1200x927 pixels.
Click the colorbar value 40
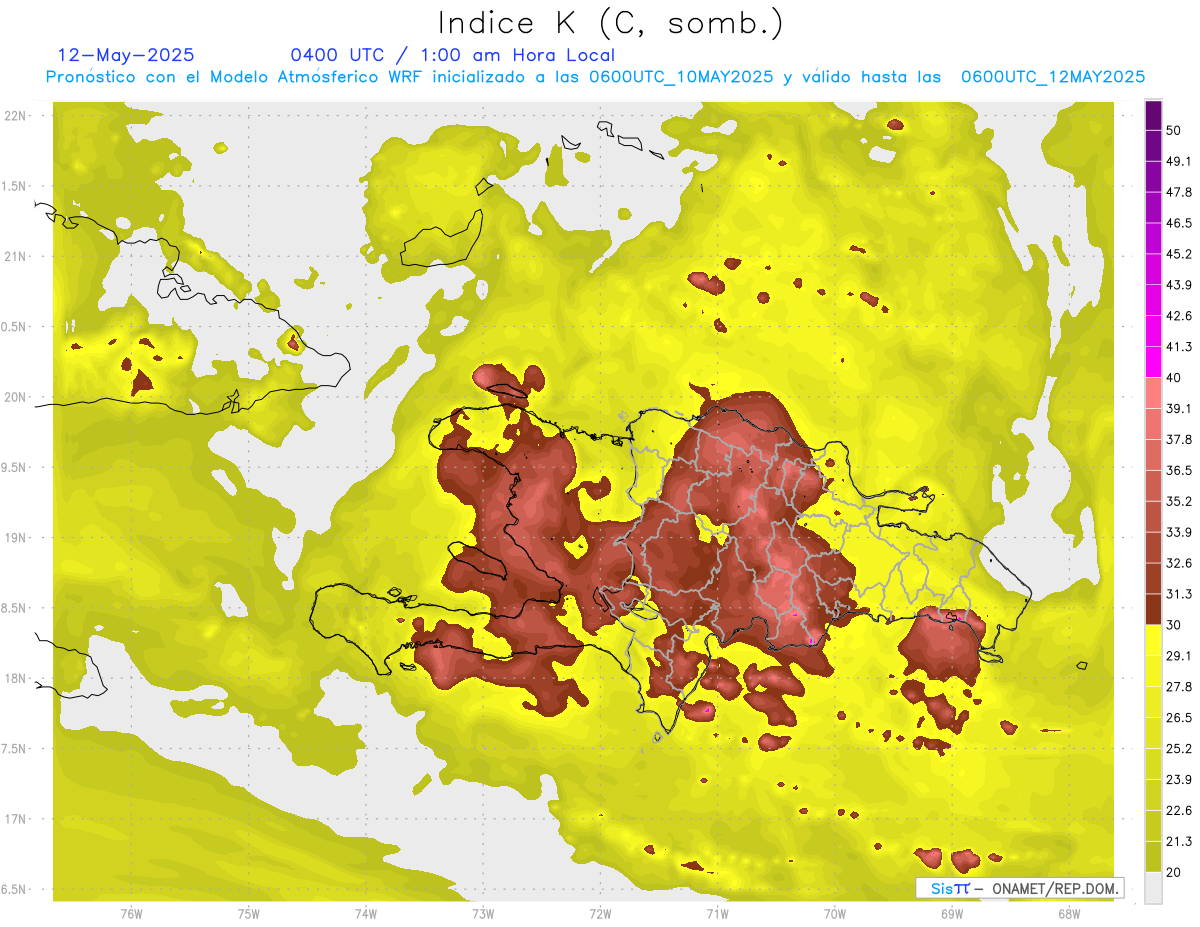point(1174,377)
